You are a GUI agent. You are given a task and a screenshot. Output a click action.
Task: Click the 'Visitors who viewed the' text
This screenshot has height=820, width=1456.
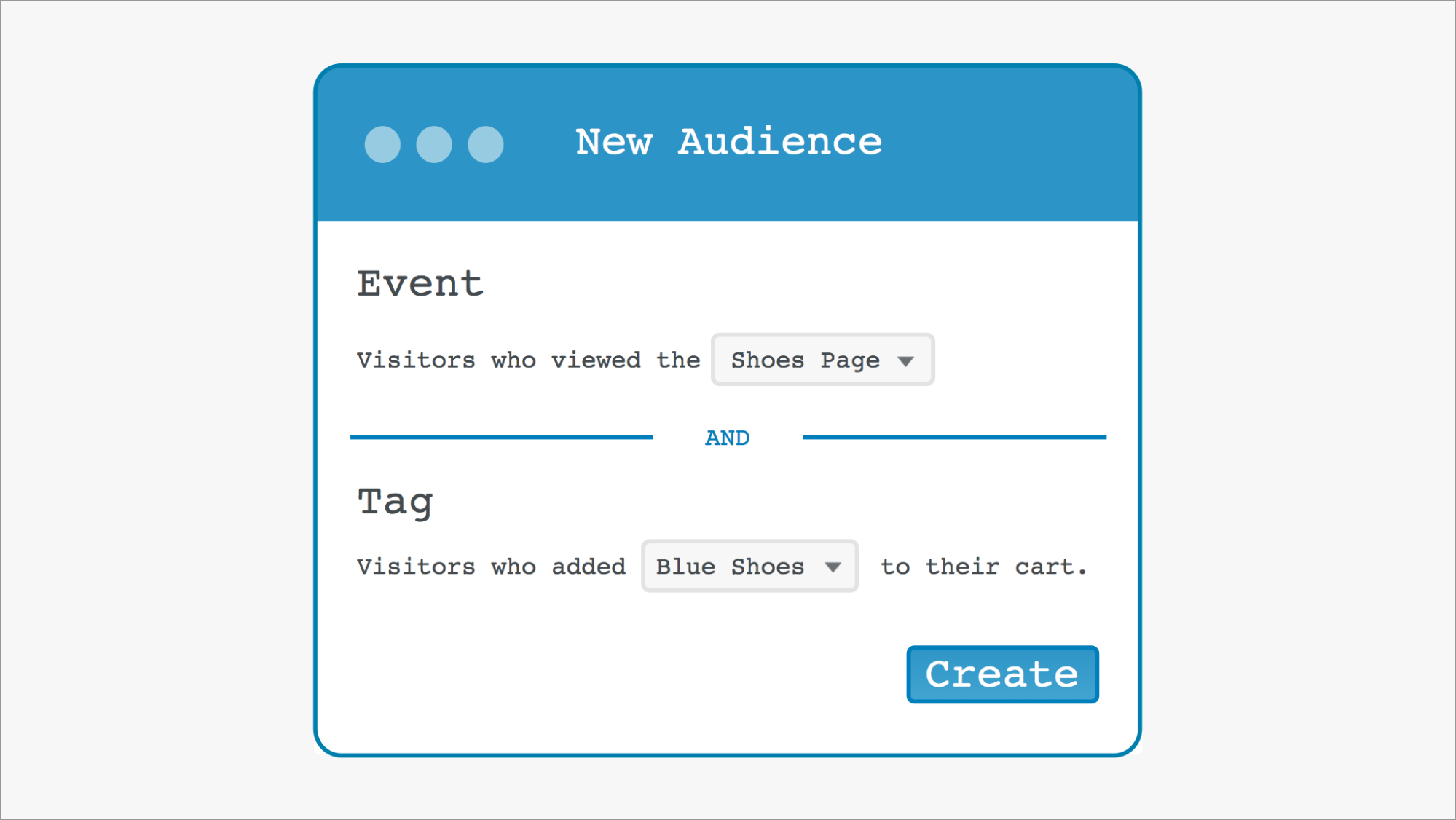point(528,360)
